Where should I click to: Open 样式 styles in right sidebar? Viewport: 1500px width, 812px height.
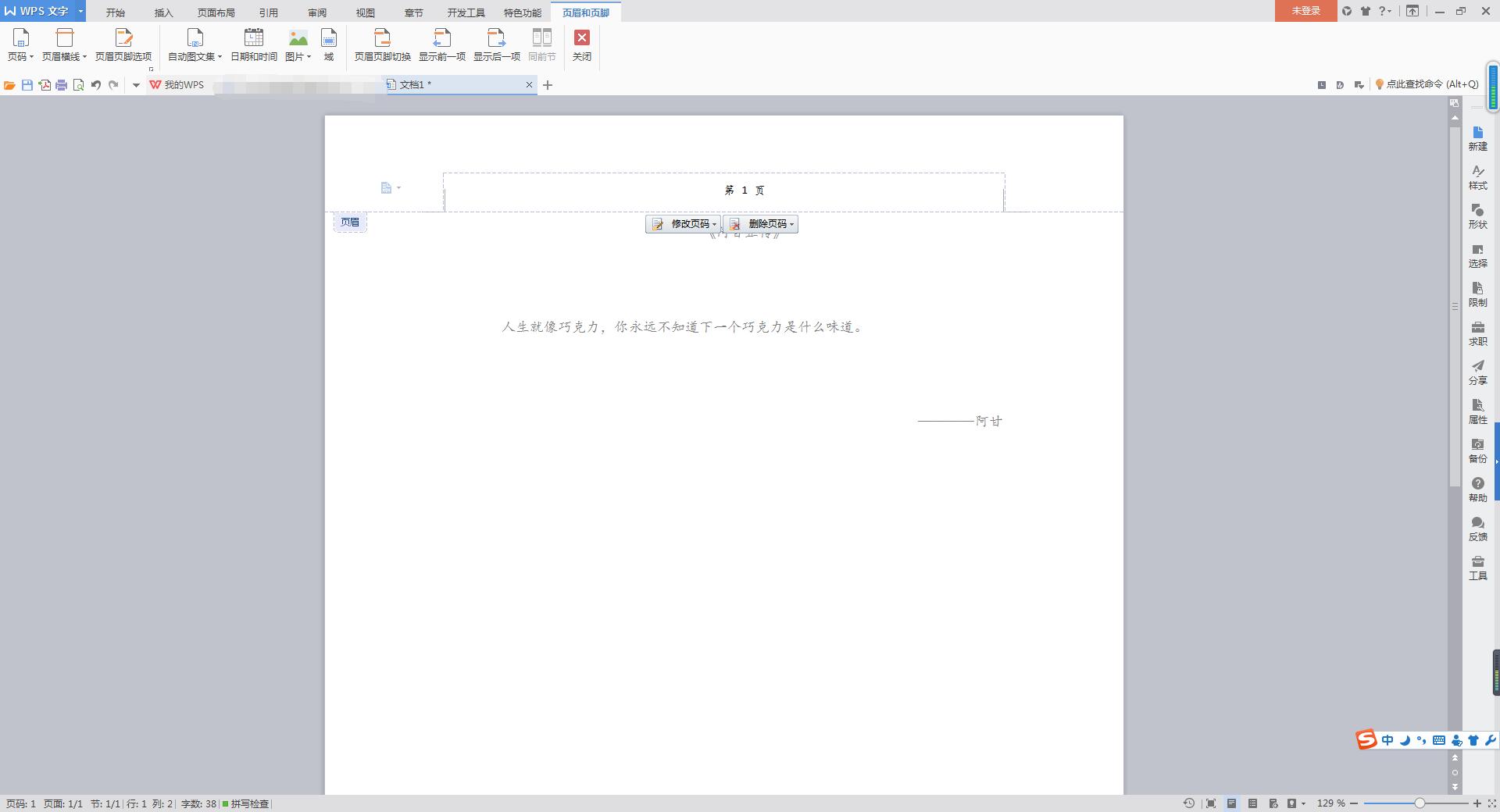coord(1477,177)
